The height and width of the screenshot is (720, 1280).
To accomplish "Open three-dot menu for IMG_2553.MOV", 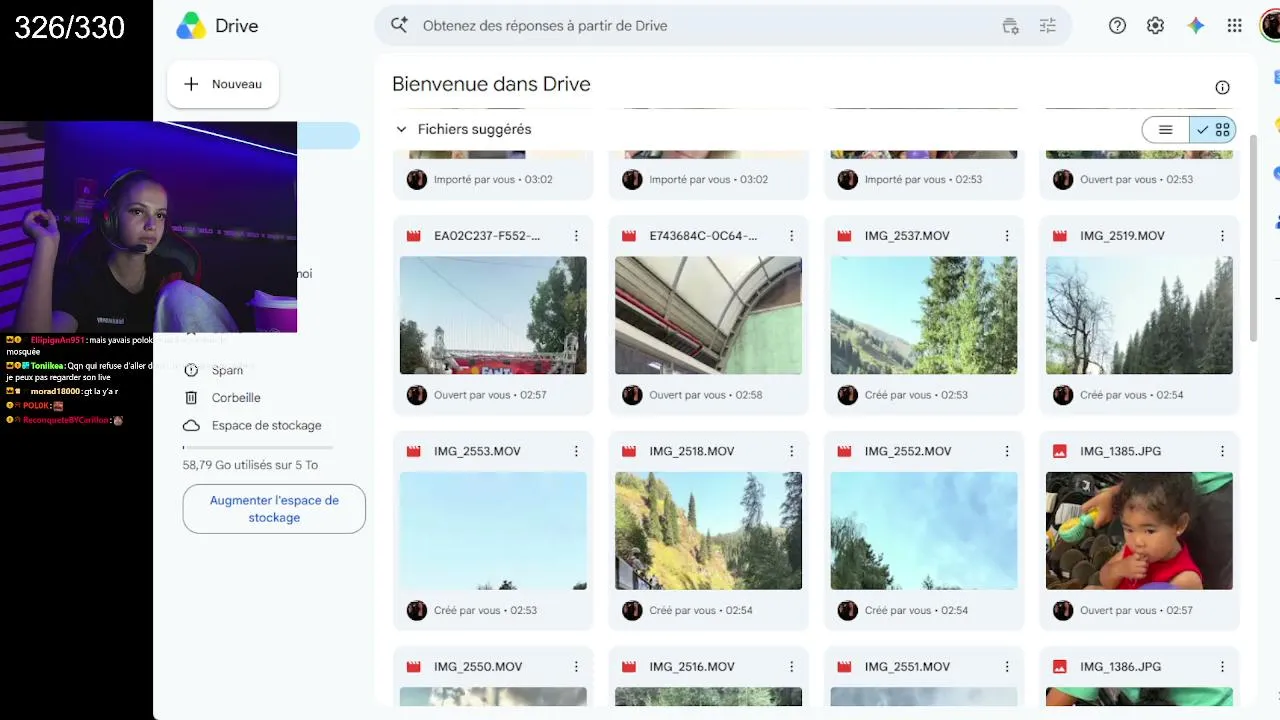I will pos(576,451).
